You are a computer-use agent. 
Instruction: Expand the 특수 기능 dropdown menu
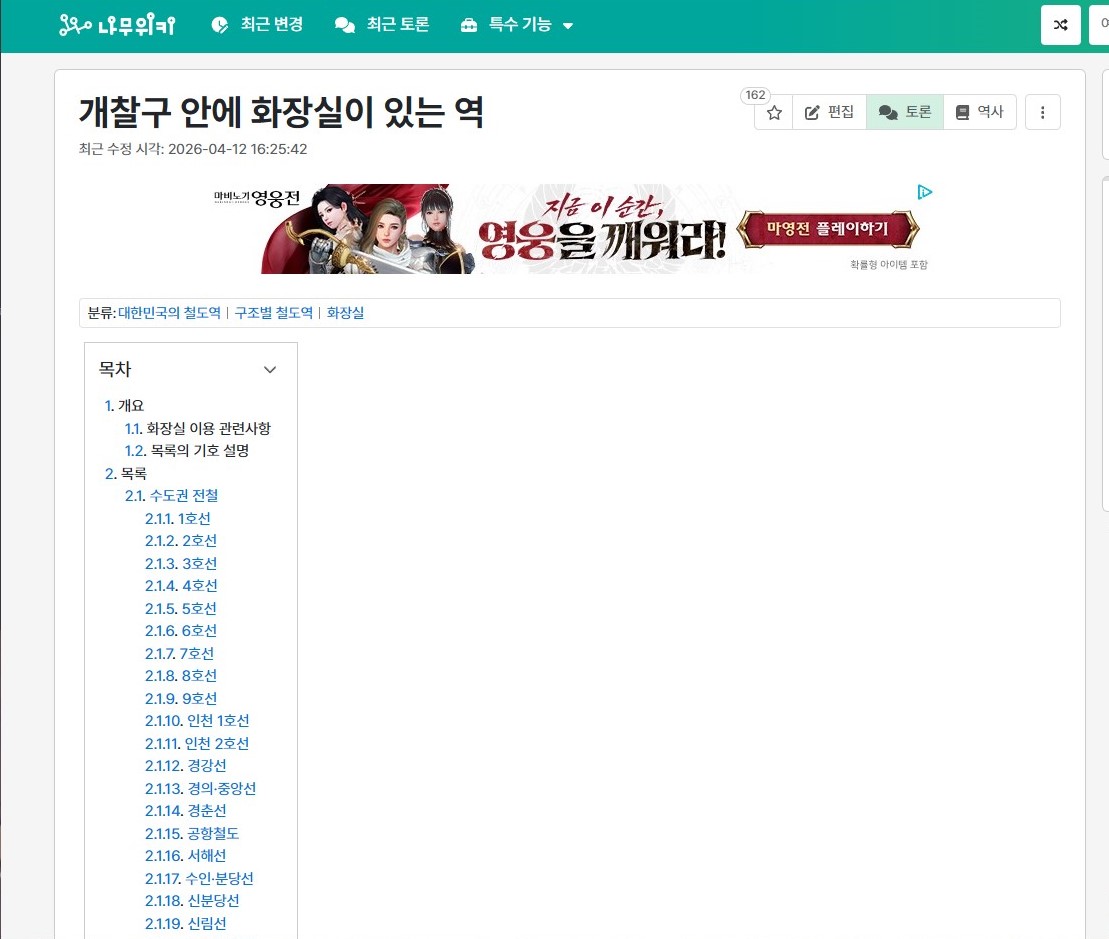coord(517,25)
